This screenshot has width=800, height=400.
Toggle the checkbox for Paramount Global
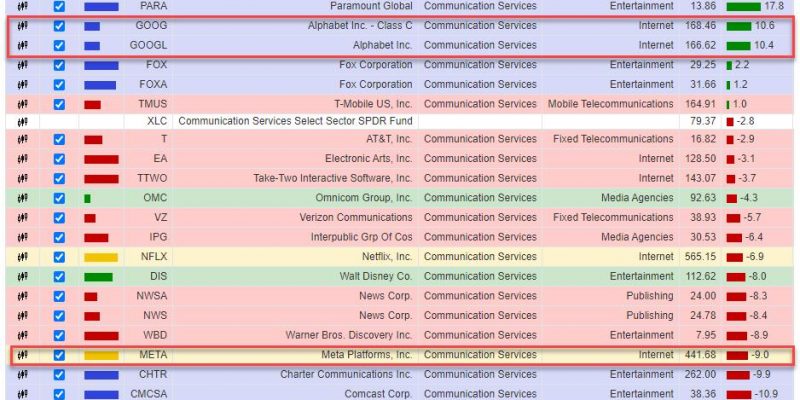(59, 7)
